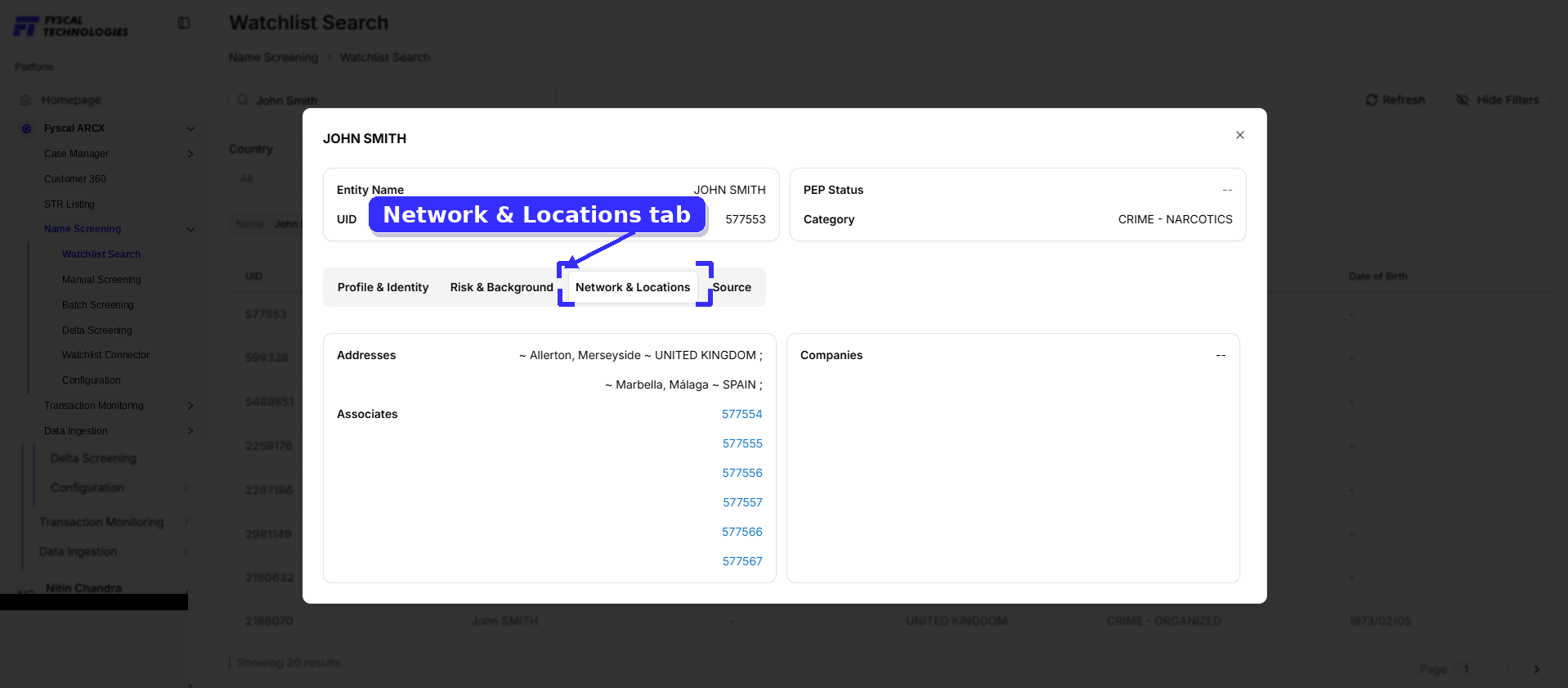The width and height of the screenshot is (1568, 688).
Task: Collapse the Fyscal ARCX section chevron
Action: tap(190, 128)
